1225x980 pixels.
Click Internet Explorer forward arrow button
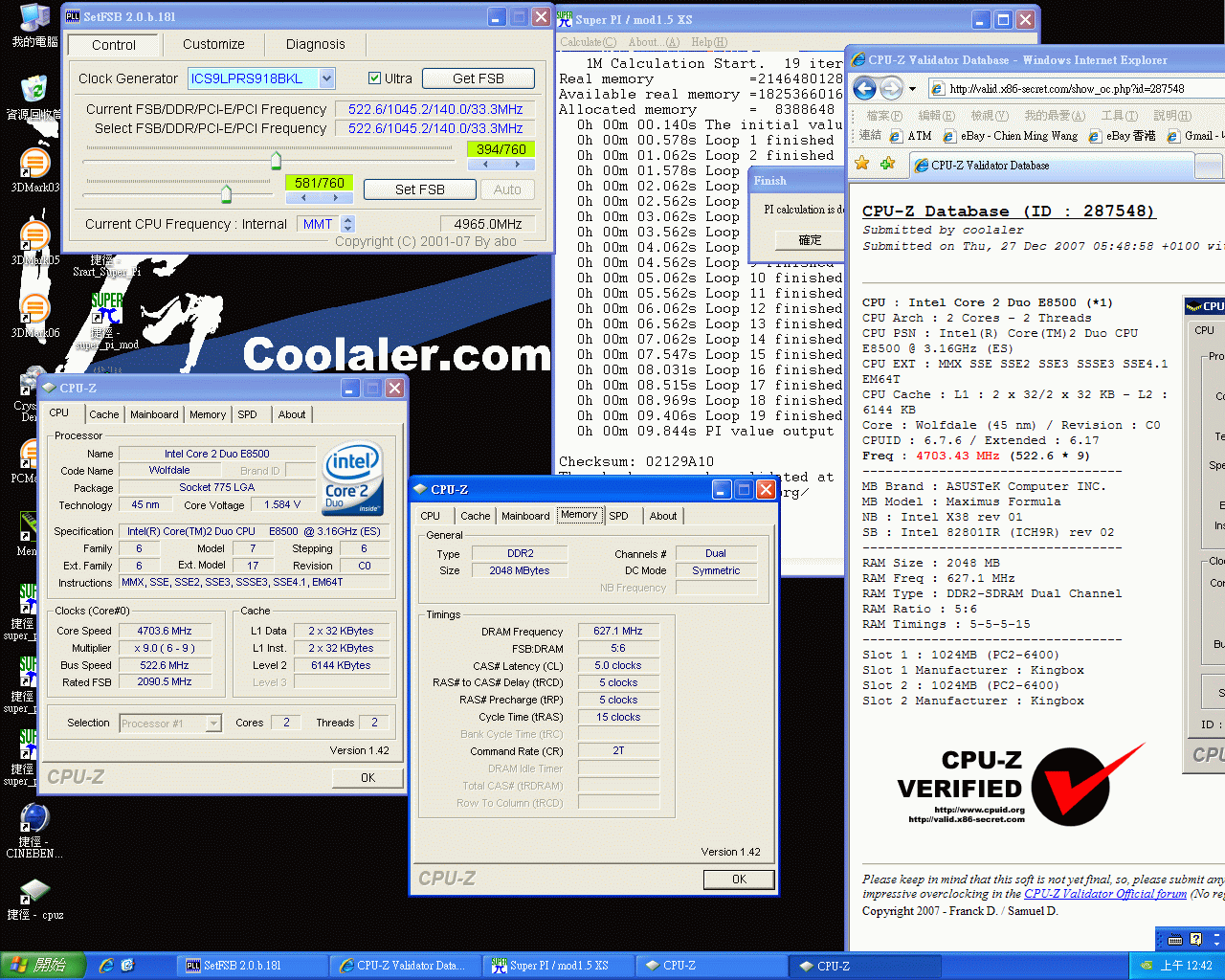click(x=891, y=89)
